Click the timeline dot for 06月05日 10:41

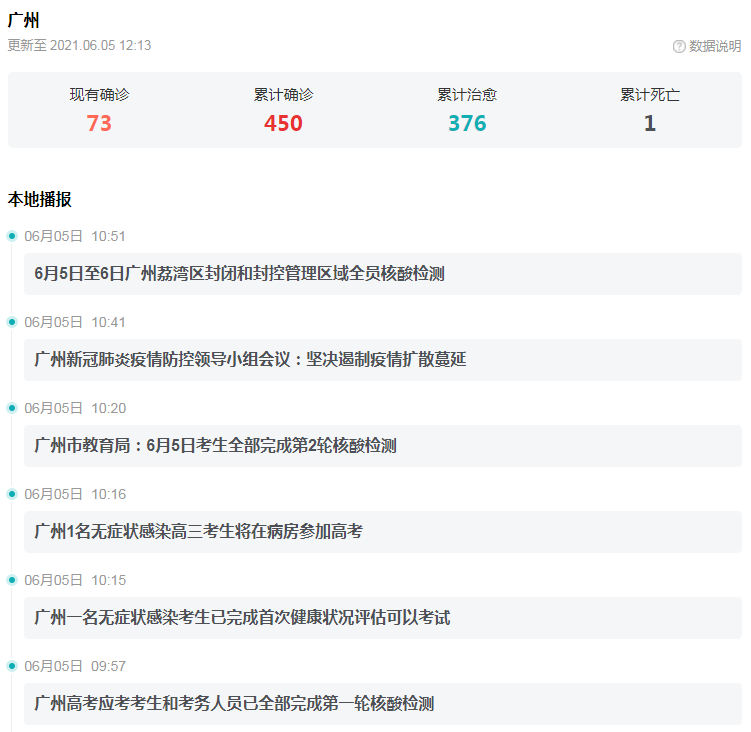(12, 322)
